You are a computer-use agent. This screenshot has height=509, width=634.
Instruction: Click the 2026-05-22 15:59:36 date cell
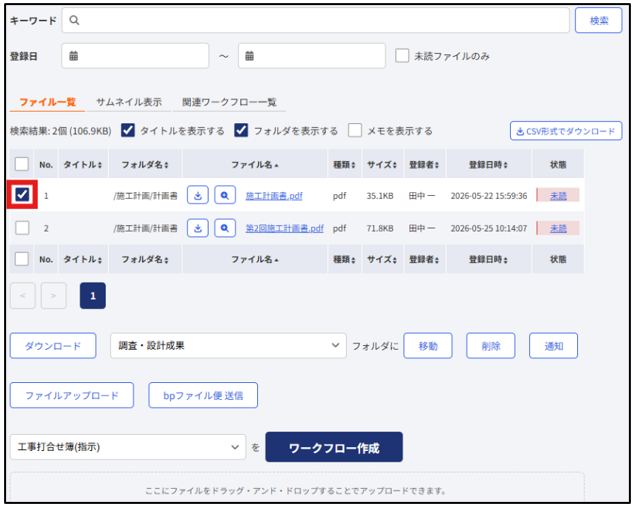coord(489,196)
